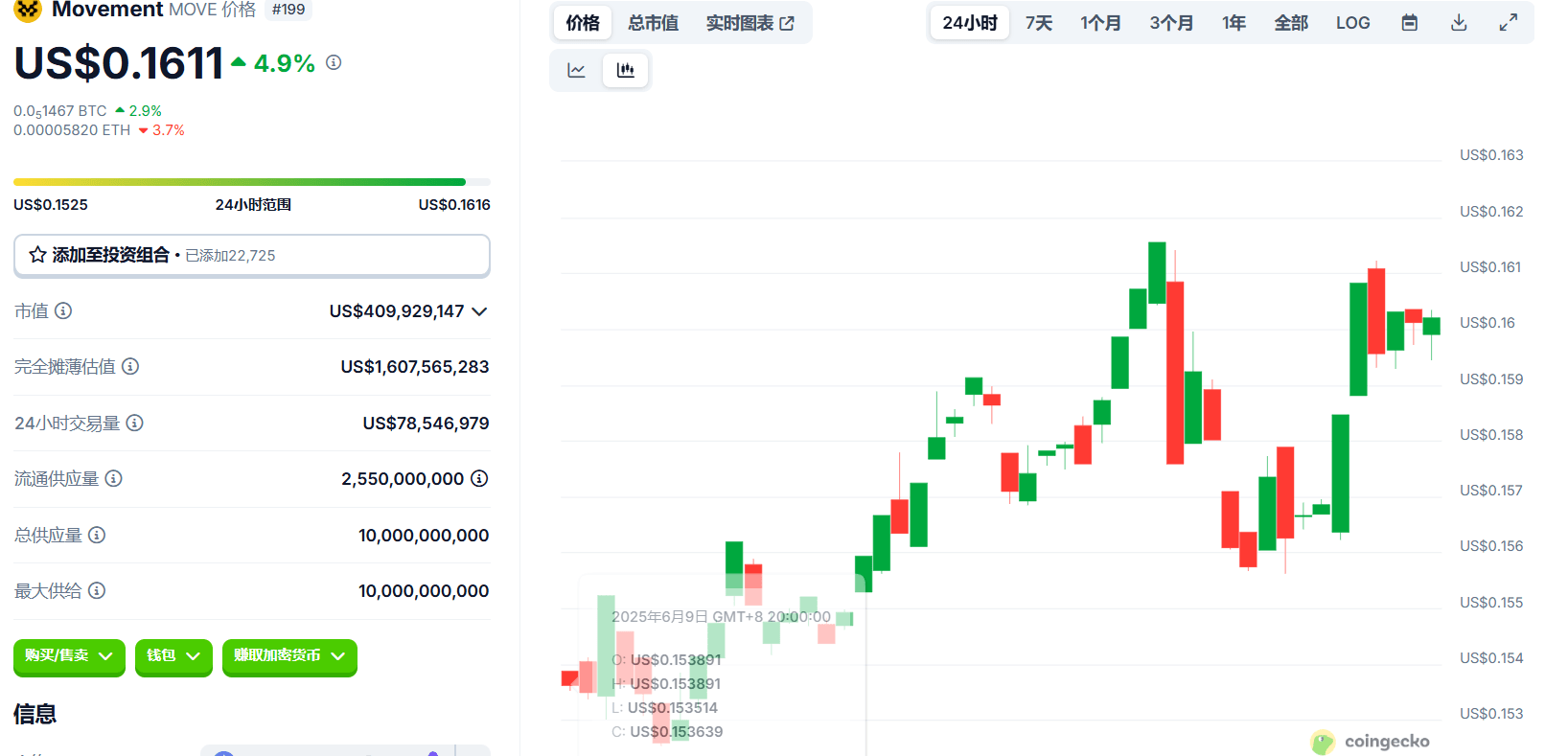
Task: Select the 7天 time range
Action: pos(1038,23)
